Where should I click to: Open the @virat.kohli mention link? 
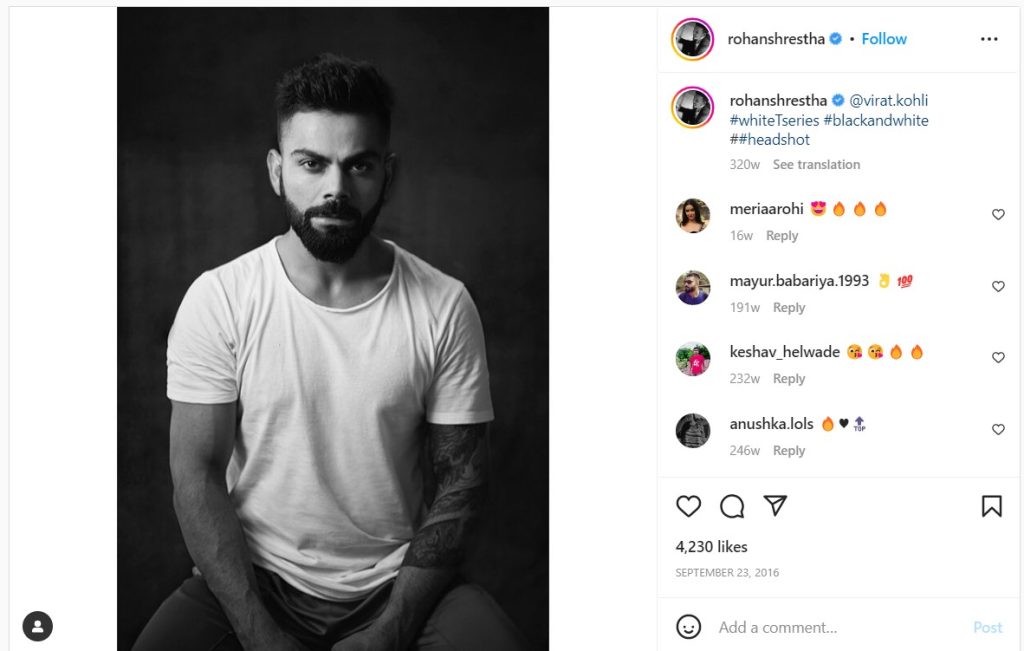point(888,100)
